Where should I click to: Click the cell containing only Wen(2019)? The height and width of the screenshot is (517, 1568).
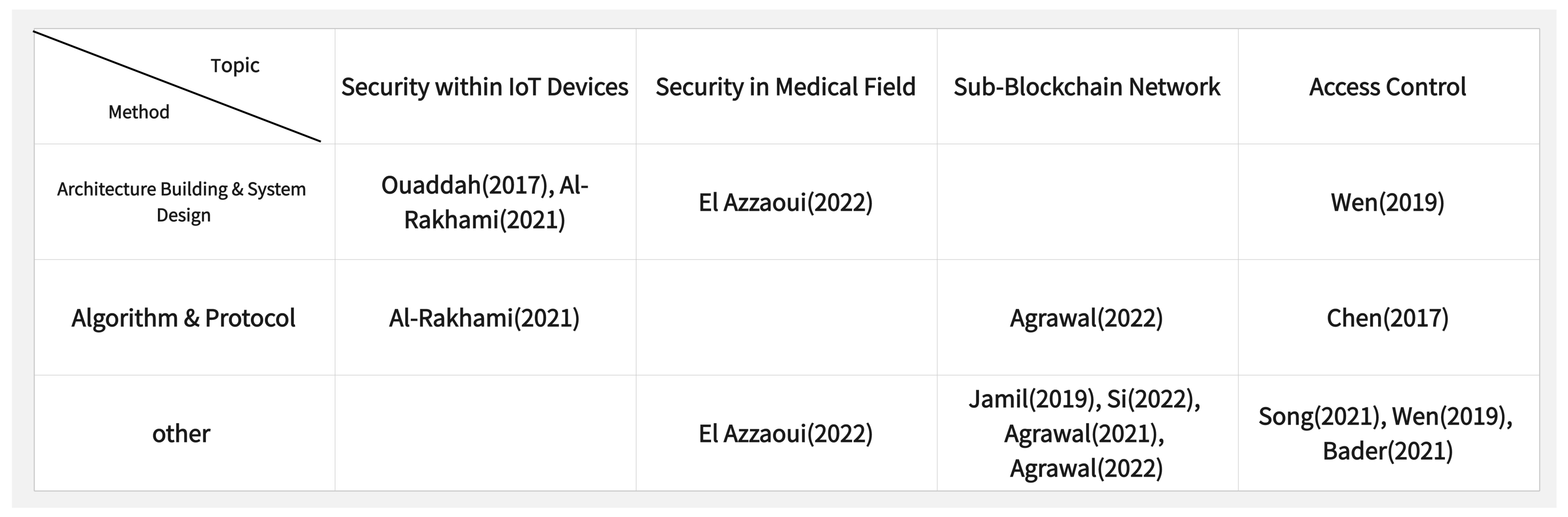tap(1387, 202)
